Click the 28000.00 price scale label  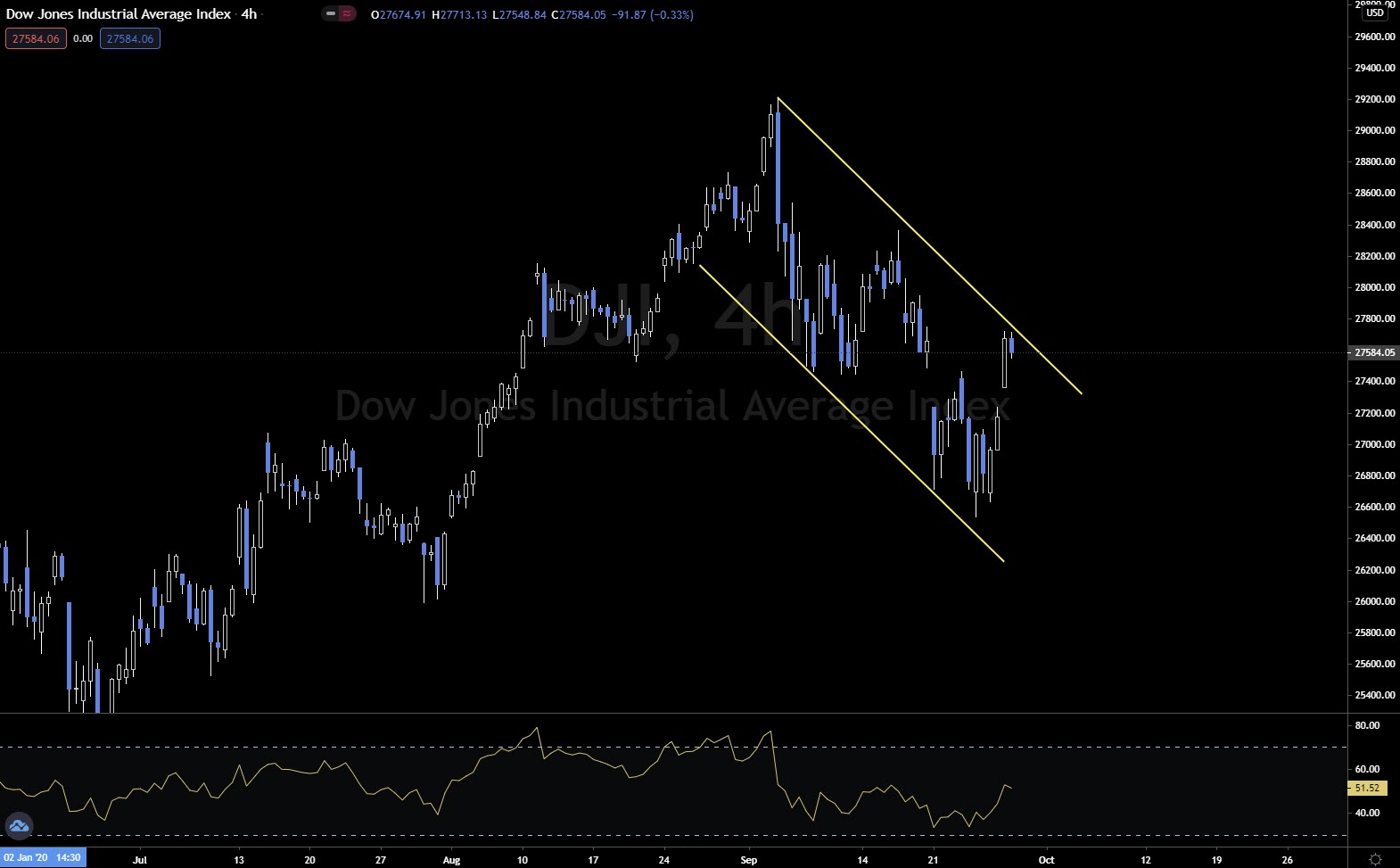click(1375, 287)
